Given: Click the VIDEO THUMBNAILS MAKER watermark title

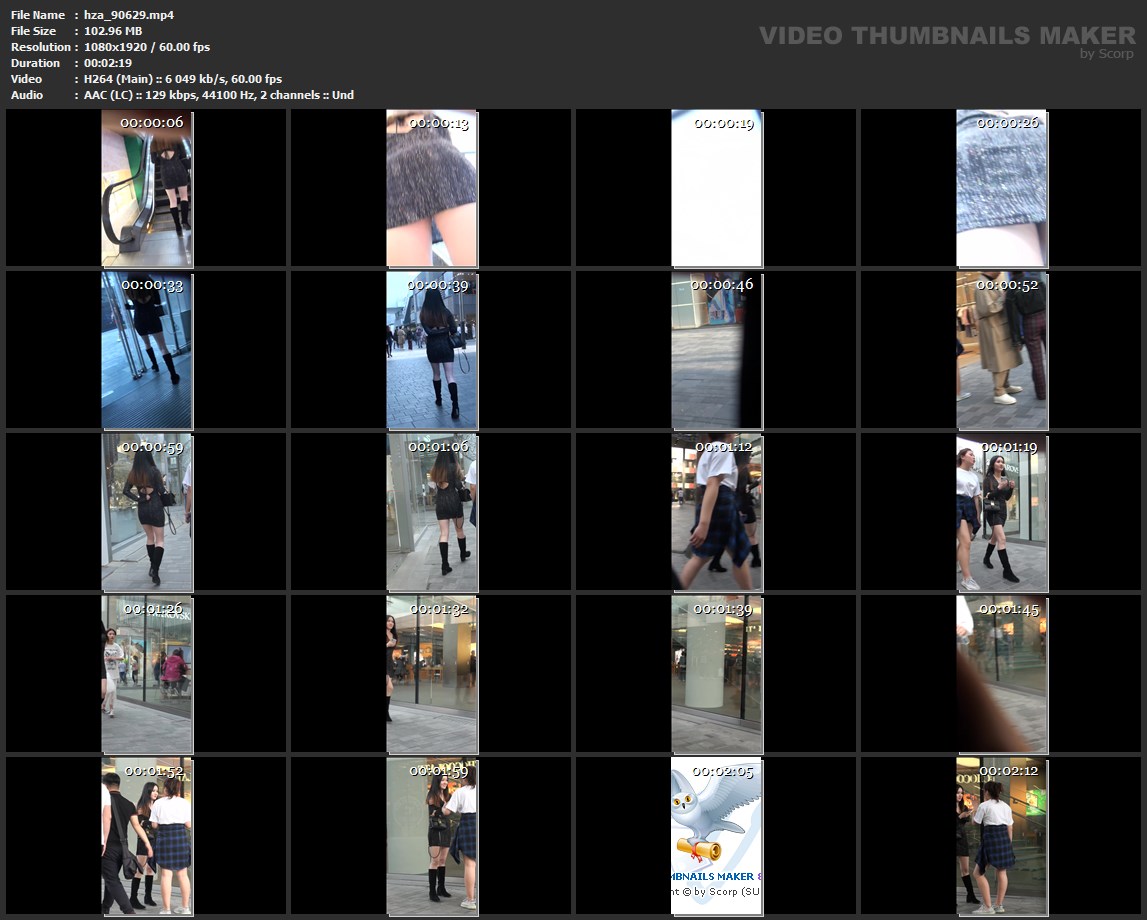Looking at the screenshot, I should (946, 36).
